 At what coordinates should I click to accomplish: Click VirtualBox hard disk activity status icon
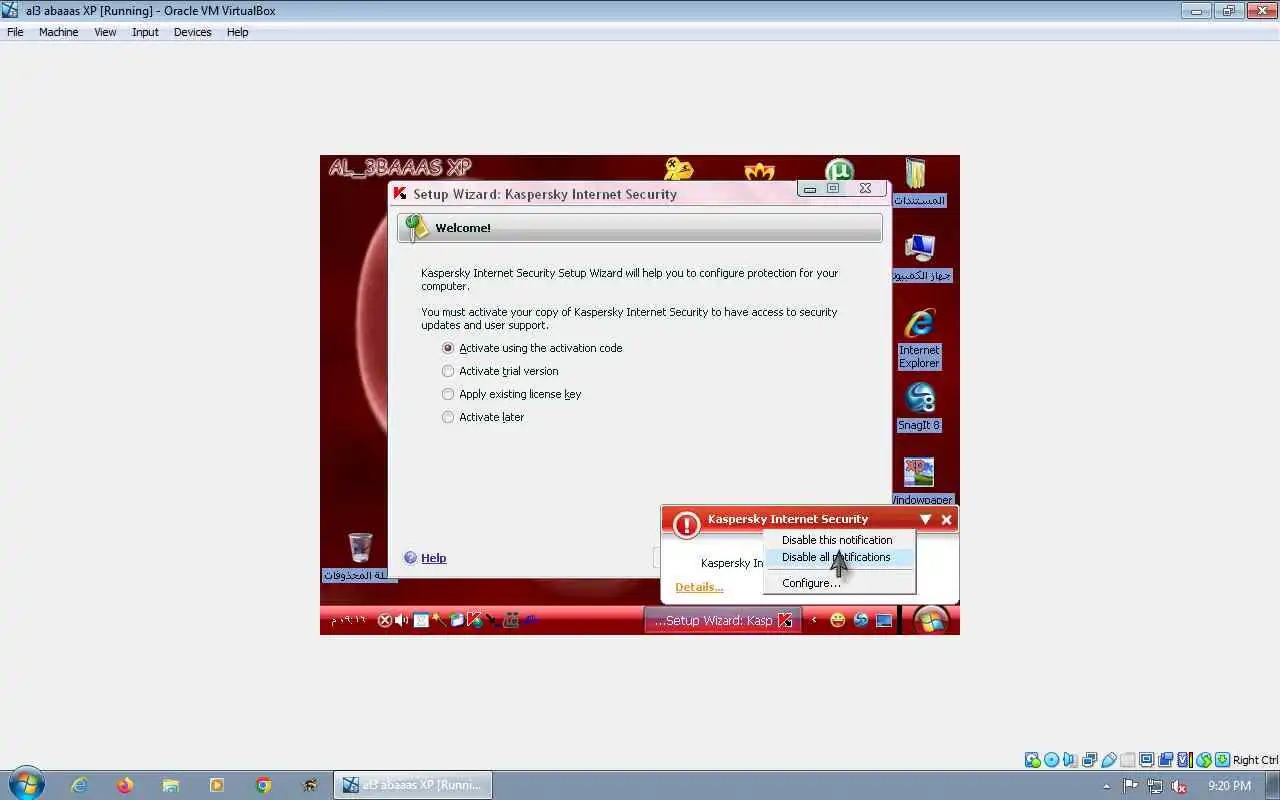[x=1033, y=760]
